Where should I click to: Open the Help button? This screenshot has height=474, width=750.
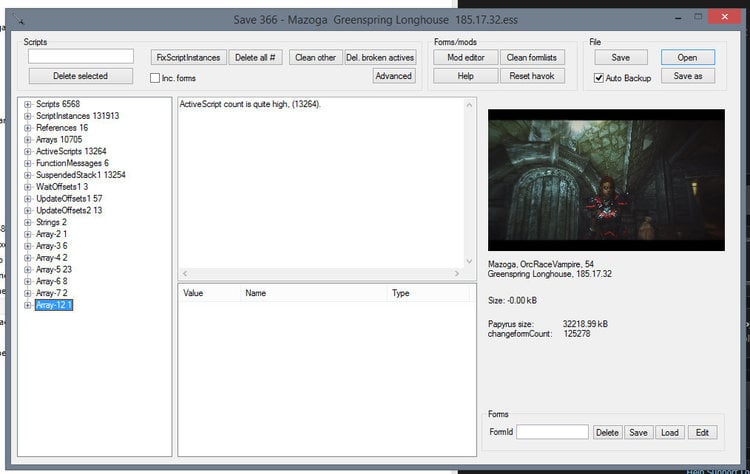(466, 76)
